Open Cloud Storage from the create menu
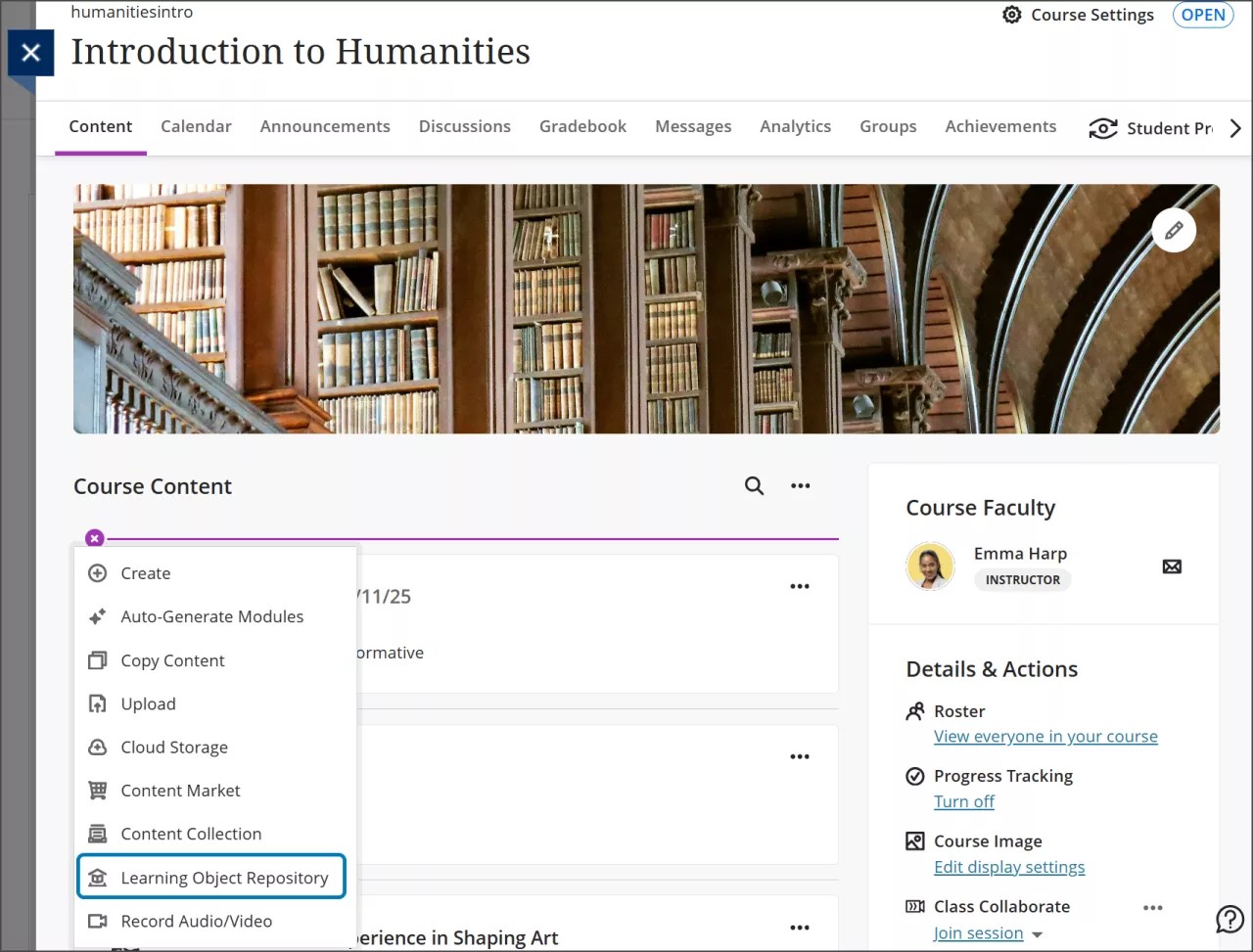1253x952 pixels. click(174, 747)
